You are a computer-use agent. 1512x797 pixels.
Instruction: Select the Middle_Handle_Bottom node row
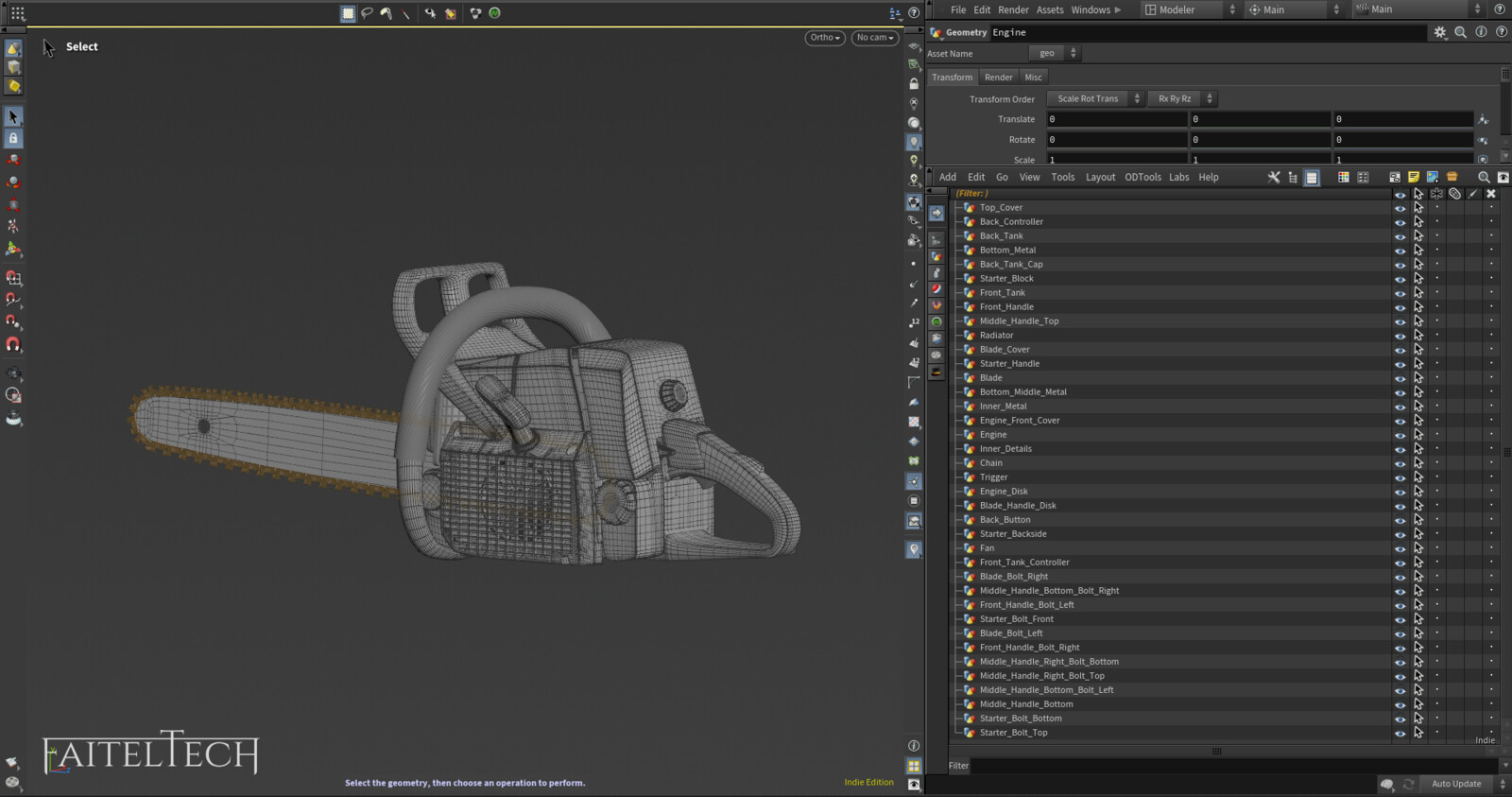(x=1170, y=704)
